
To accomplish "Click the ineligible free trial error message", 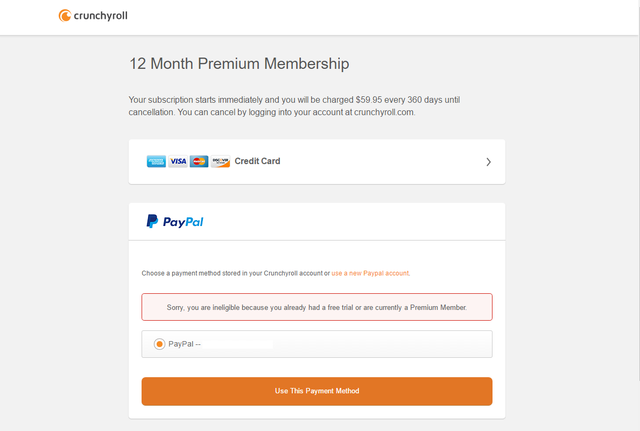I will click(316, 307).
